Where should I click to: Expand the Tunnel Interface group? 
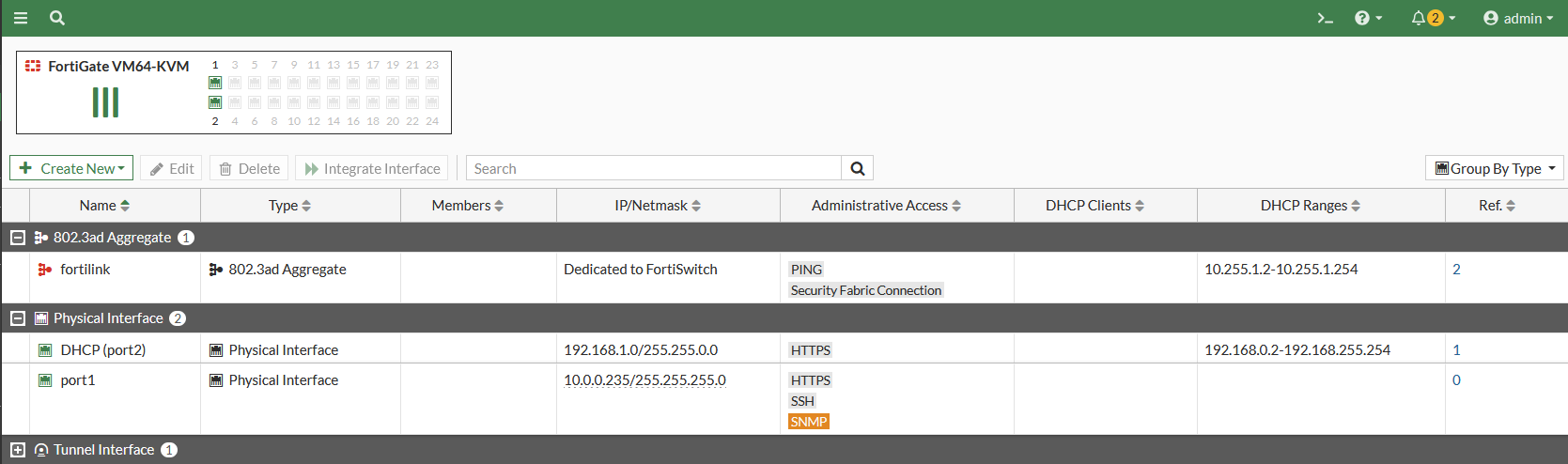(17, 450)
